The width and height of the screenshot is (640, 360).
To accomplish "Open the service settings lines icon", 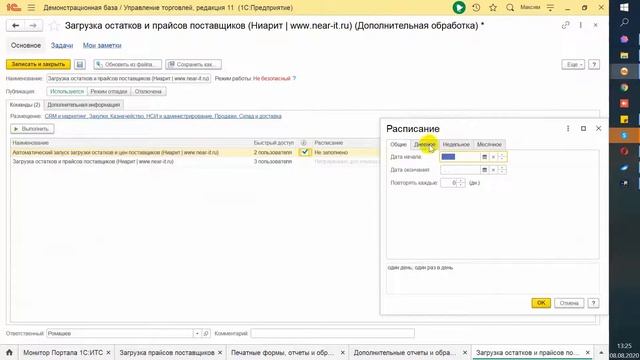I will pos(550,7).
